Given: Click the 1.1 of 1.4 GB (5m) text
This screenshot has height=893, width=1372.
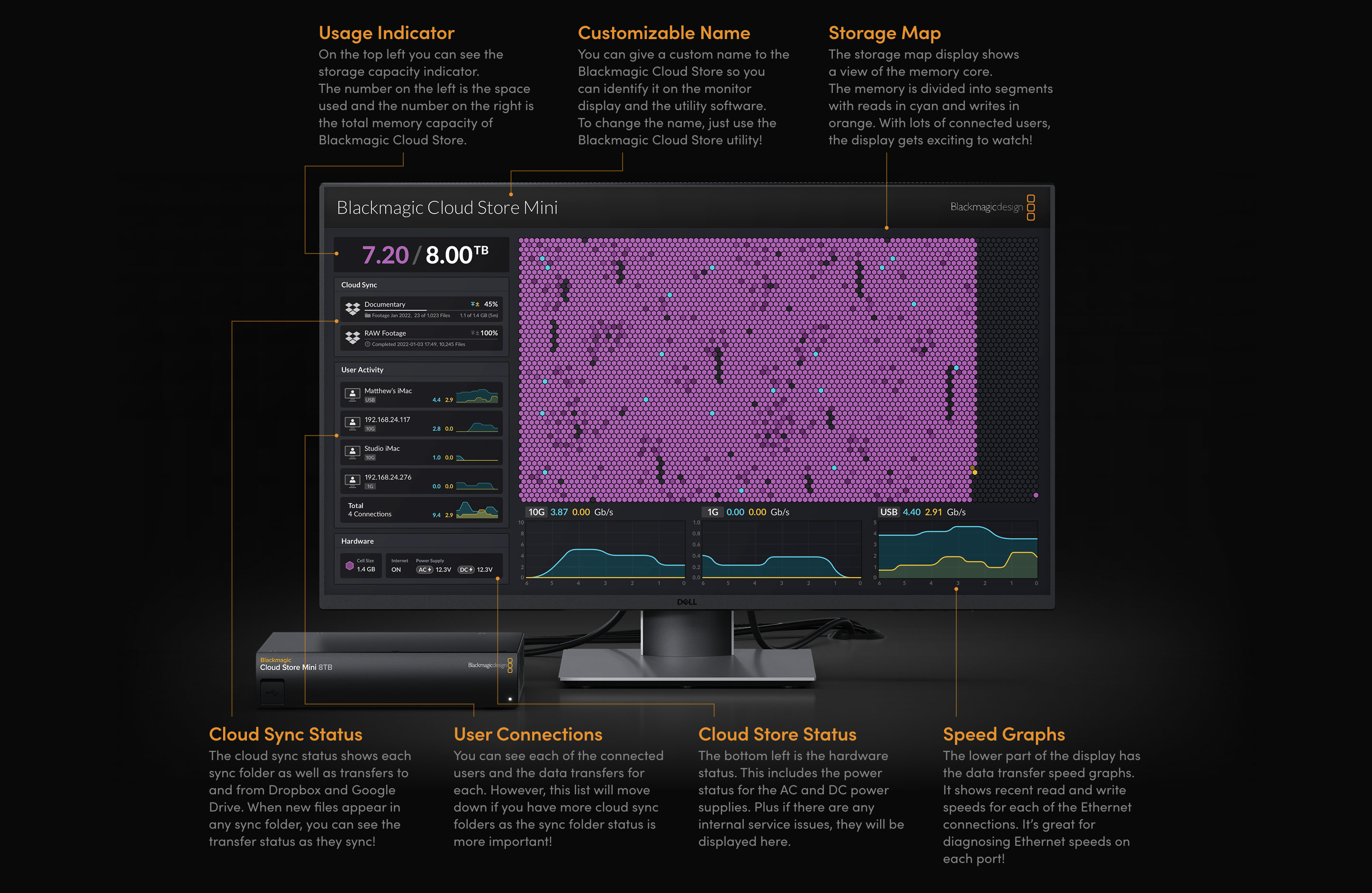Looking at the screenshot, I should (479, 316).
